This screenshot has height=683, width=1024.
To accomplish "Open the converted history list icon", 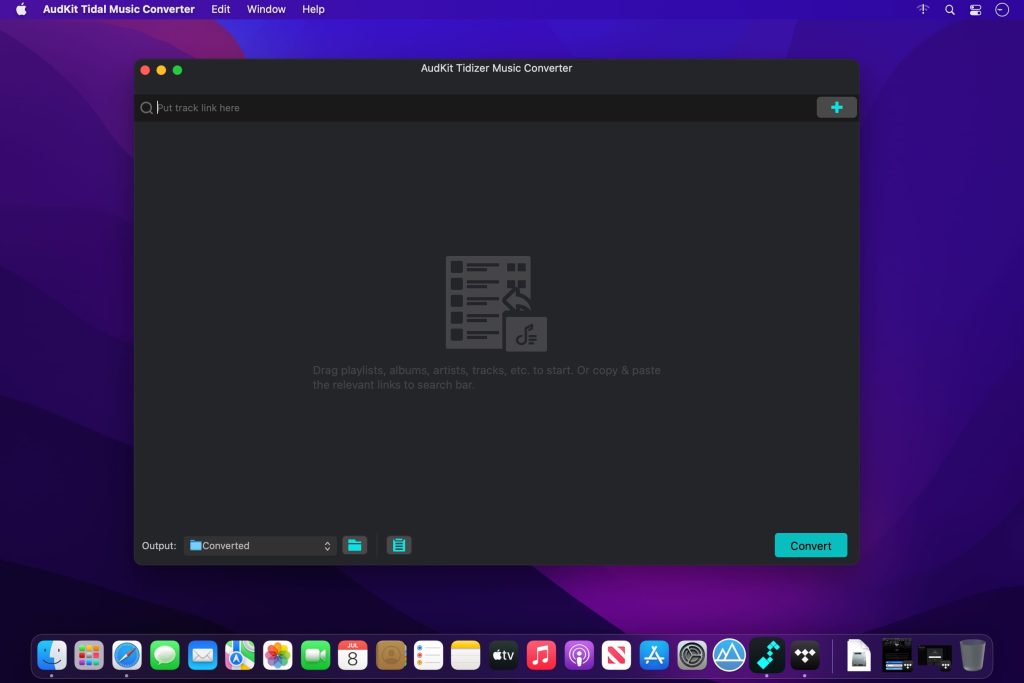I will 399,545.
